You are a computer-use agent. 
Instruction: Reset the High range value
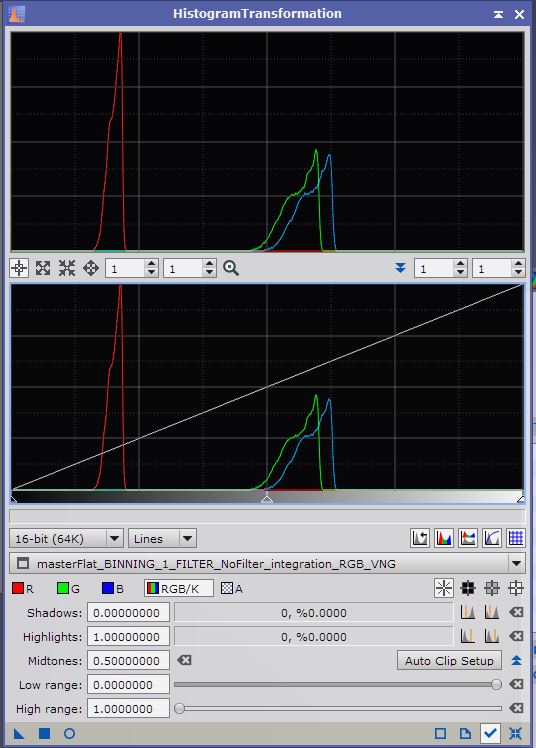516,708
